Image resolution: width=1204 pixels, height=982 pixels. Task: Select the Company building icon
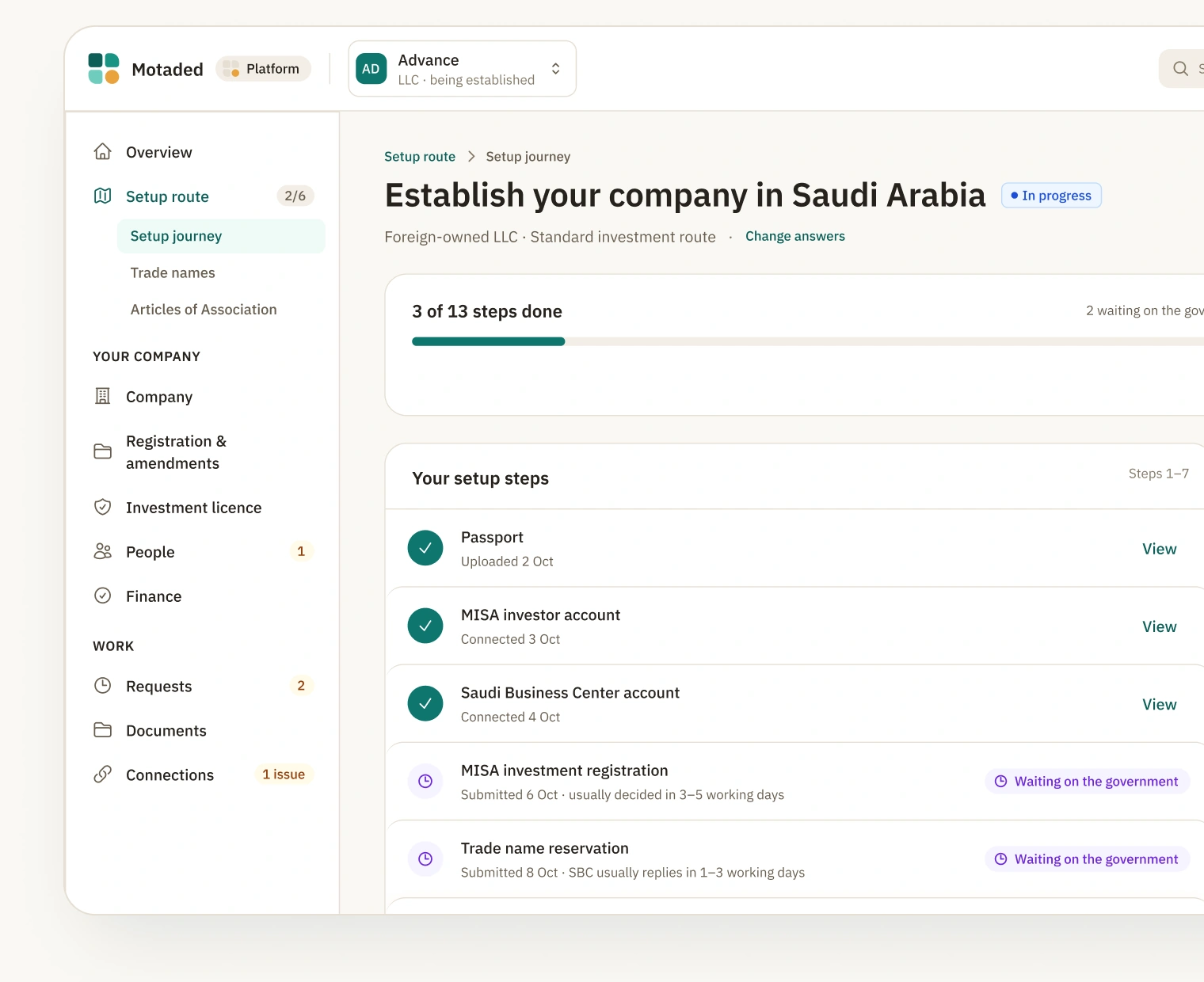103,396
